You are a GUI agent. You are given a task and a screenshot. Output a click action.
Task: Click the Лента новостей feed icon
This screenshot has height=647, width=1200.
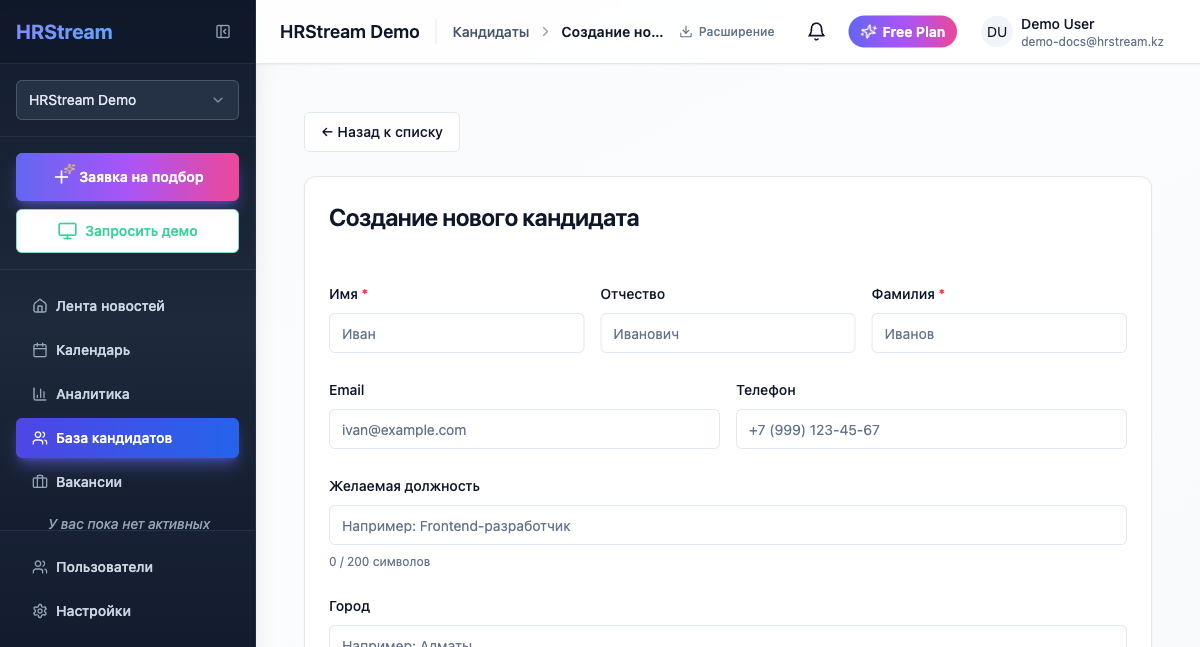point(38,306)
